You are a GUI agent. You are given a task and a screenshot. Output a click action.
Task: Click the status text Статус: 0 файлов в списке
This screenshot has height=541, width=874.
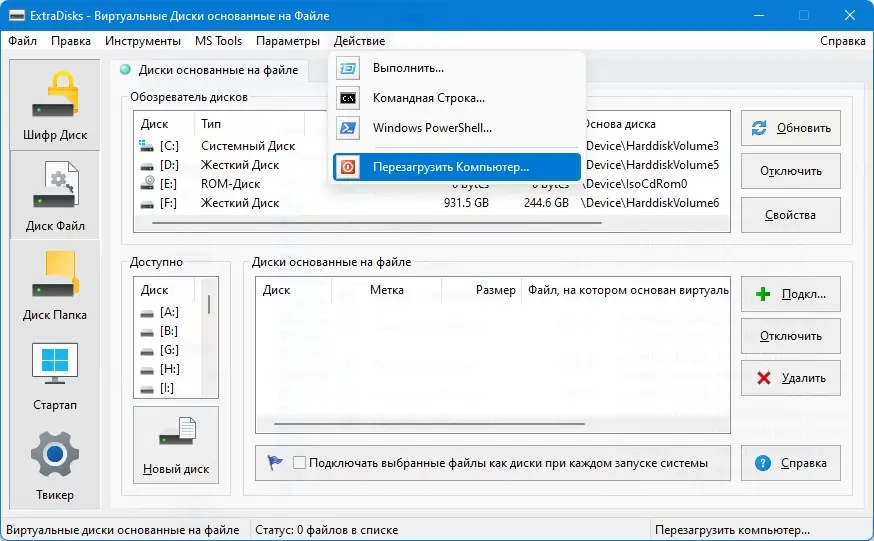tap(327, 530)
